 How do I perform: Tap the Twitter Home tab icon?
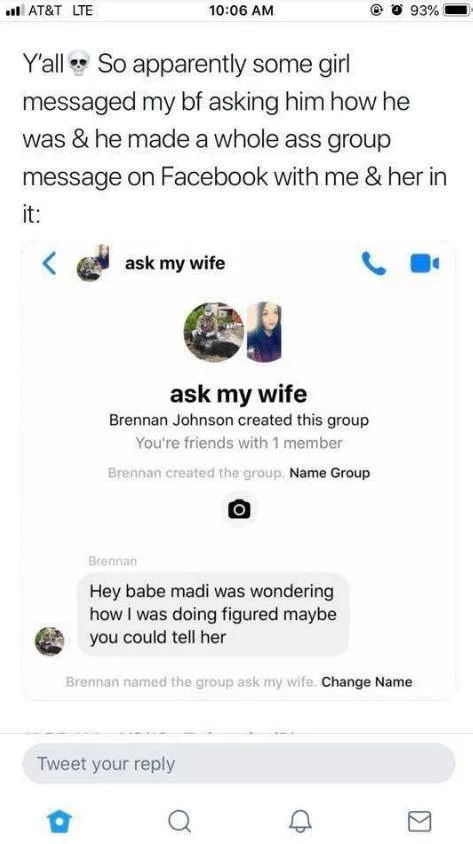point(59,821)
